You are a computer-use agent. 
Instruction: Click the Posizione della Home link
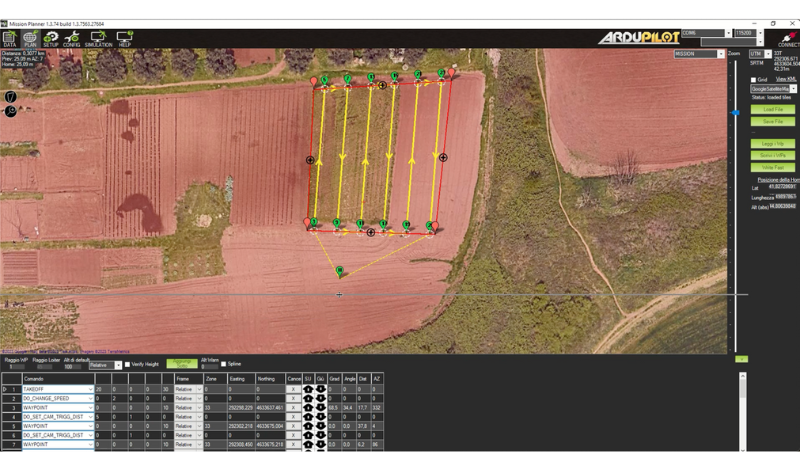(778, 180)
